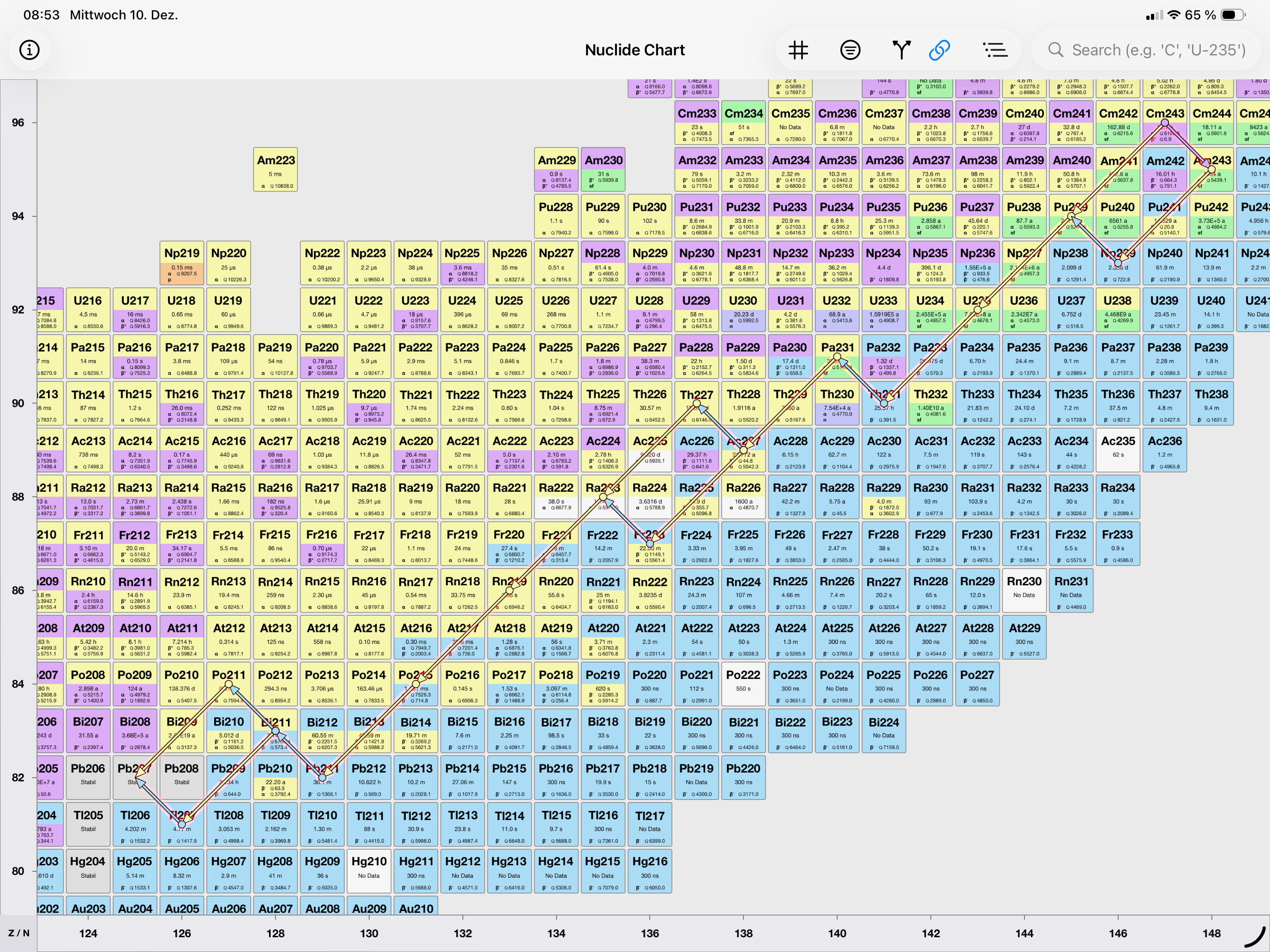Select the stable Tl205 cell
Screen dimensions: 1270x952
click(x=88, y=825)
